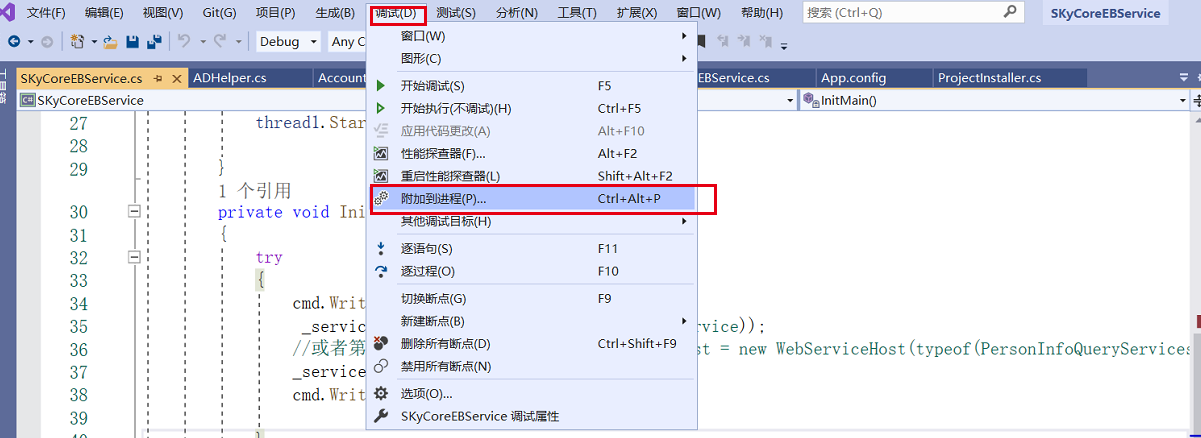Viewport: 1201px width, 438px height.
Task: Click the wrench icon for debug properties
Action: (381, 416)
